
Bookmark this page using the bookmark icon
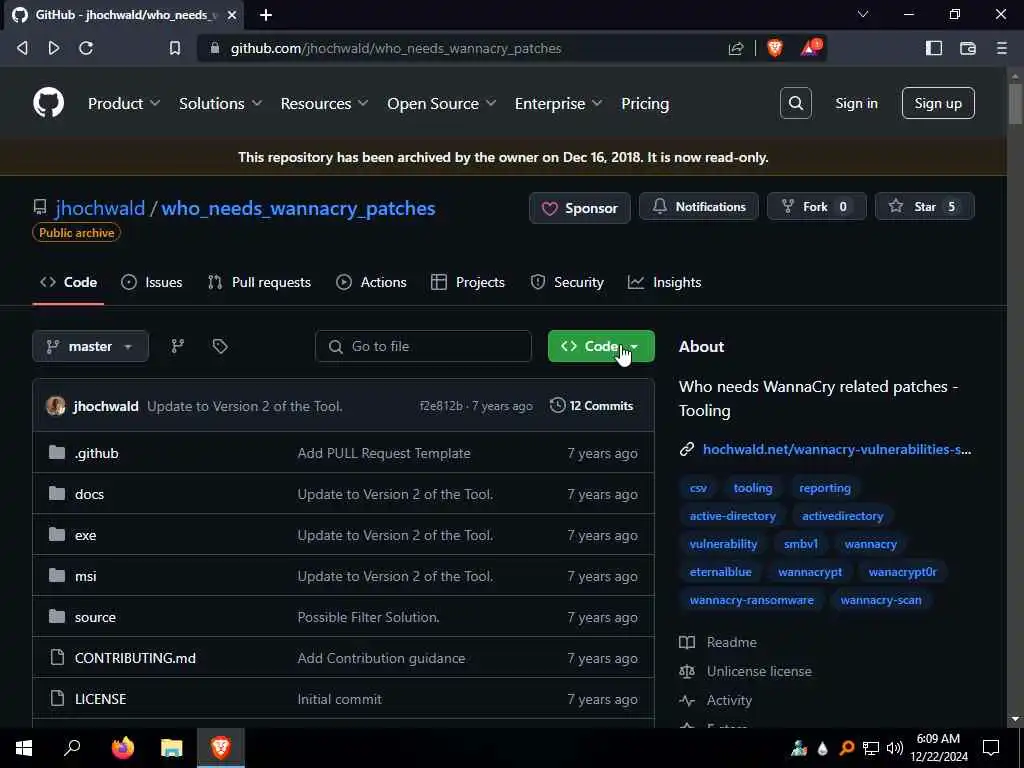175,48
